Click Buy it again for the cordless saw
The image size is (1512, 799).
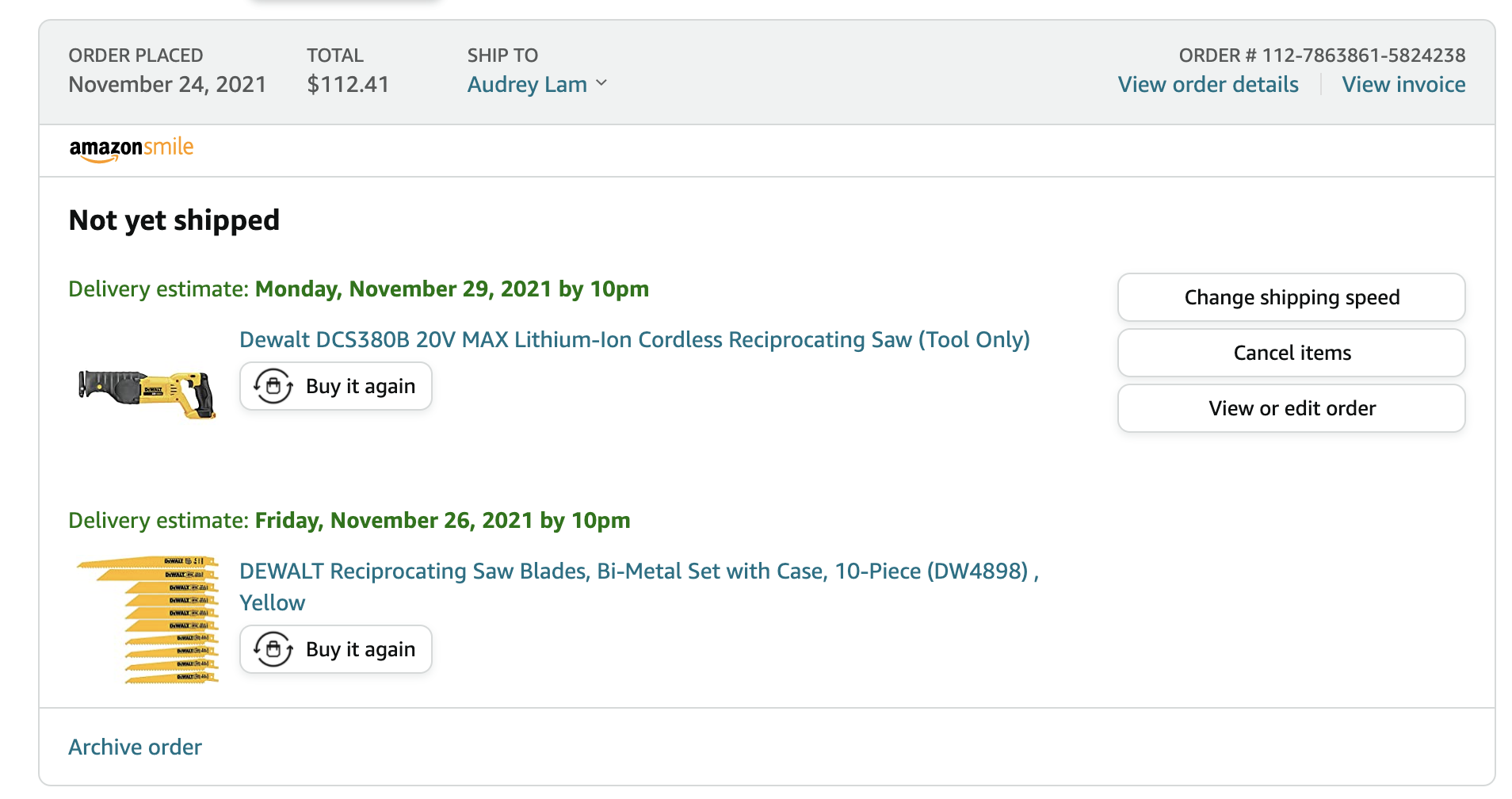335,386
